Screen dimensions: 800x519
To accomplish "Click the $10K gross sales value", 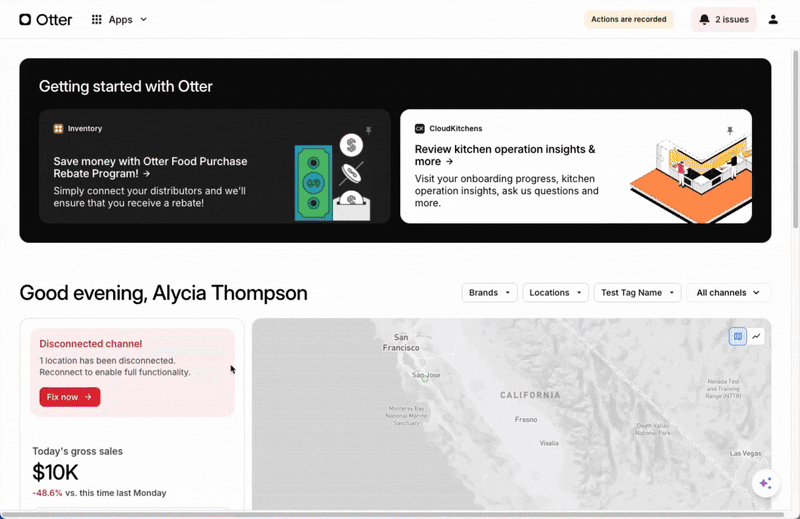I will click(55, 472).
